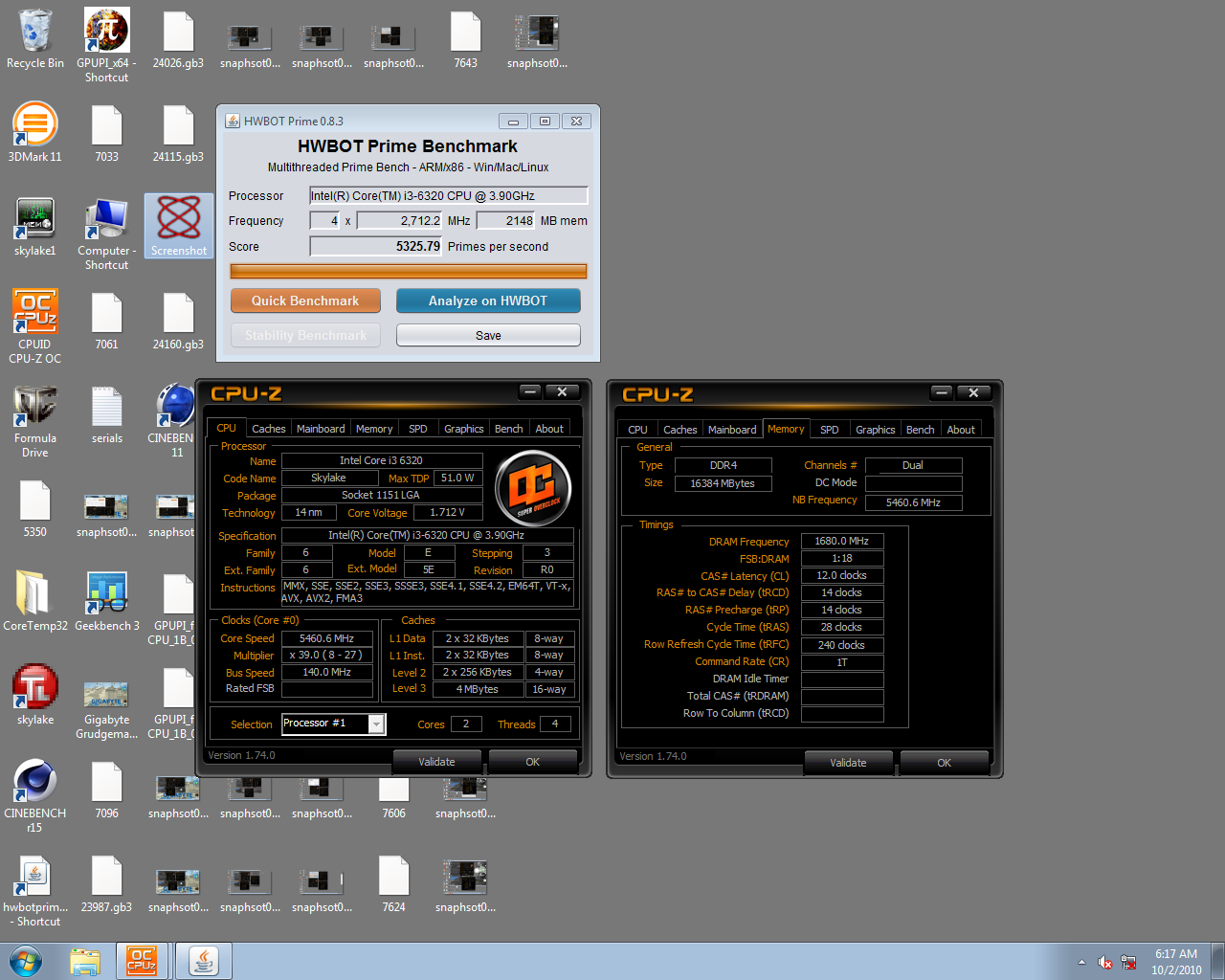Switch to Caches tab in left CPU-Z
This screenshot has height=980, width=1225.
(268, 429)
